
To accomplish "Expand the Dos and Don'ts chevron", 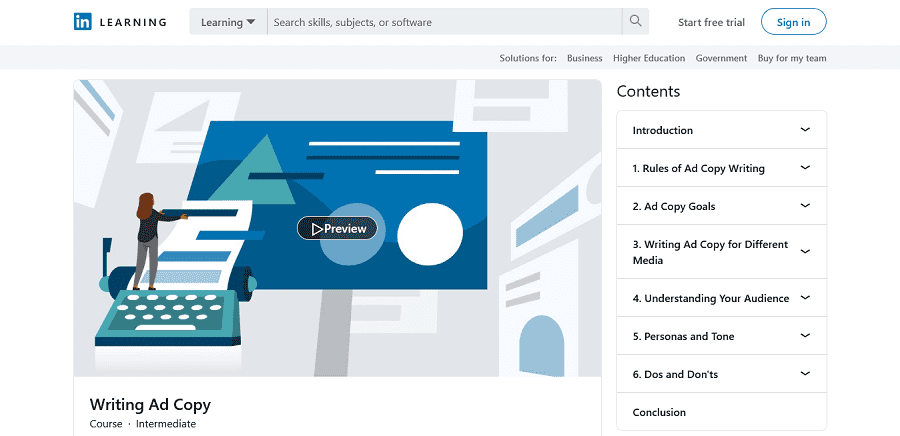I will (x=805, y=374).
